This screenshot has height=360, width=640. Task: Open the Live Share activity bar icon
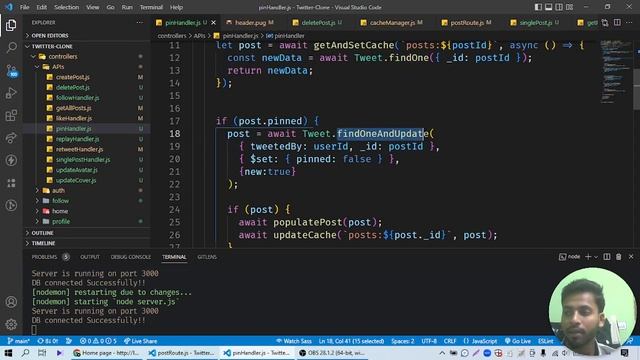(x=11, y=138)
